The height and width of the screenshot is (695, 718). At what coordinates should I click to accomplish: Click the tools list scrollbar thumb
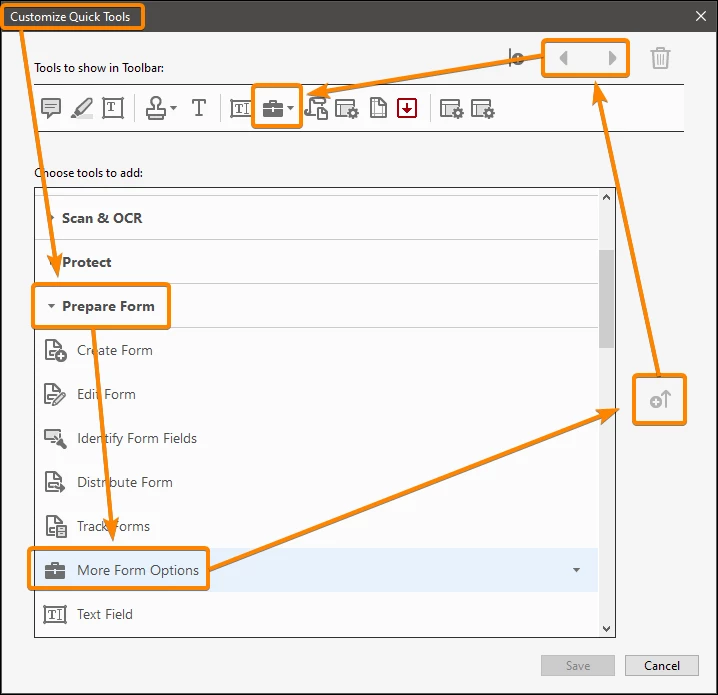tap(607, 299)
